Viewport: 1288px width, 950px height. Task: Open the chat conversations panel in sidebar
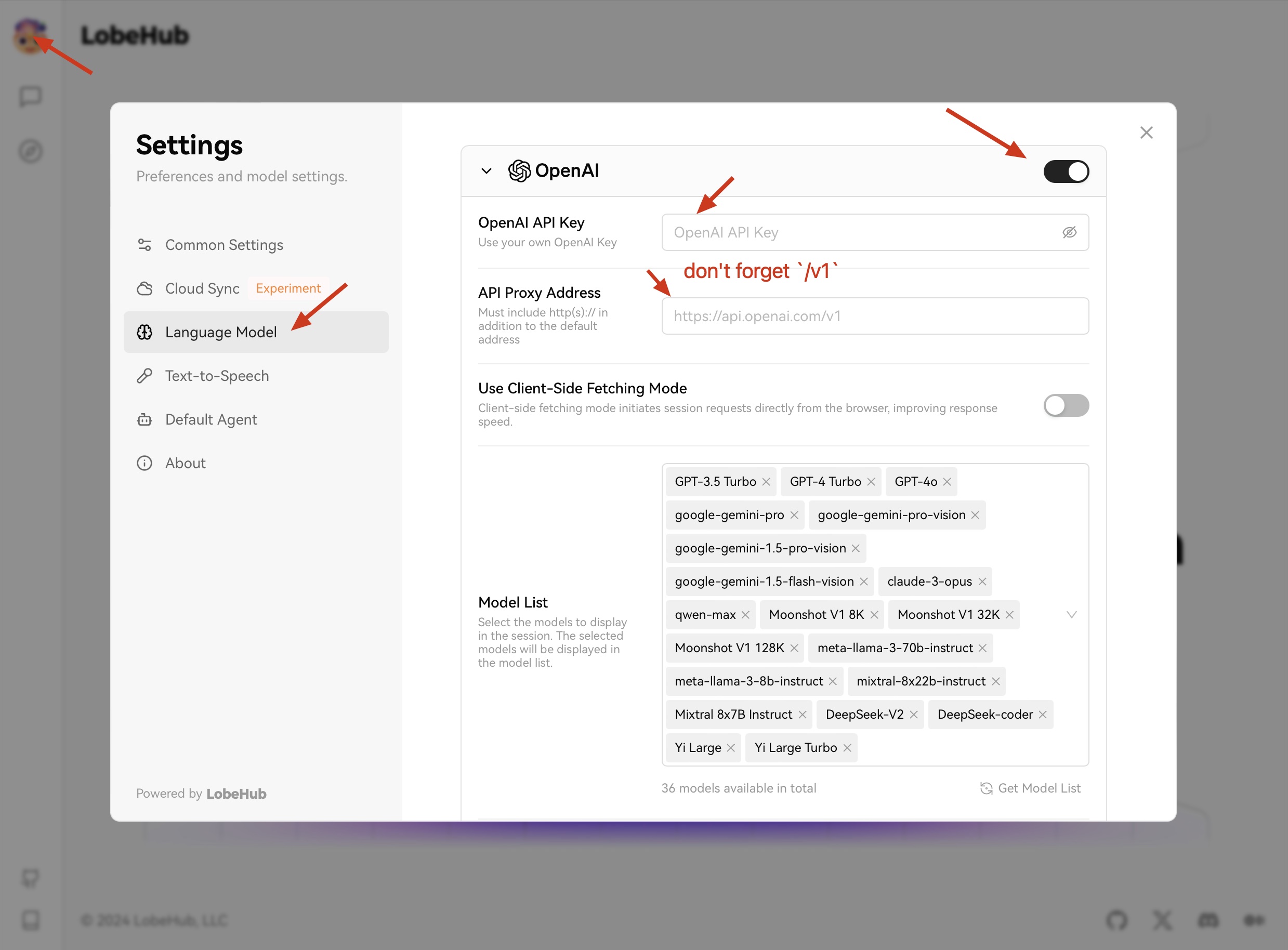tap(31, 96)
